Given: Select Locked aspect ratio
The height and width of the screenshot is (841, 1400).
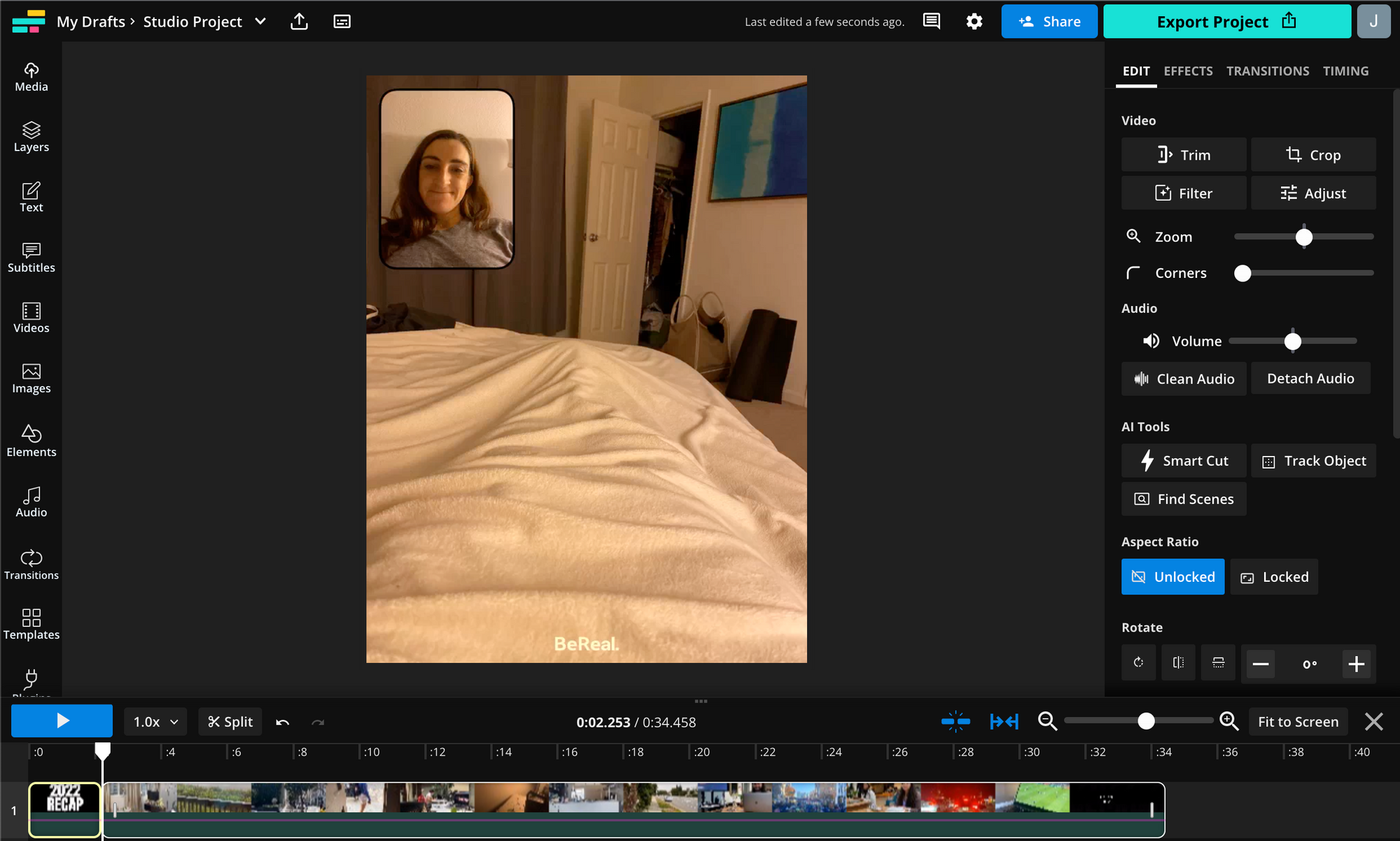Looking at the screenshot, I should tap(1274, 576).
